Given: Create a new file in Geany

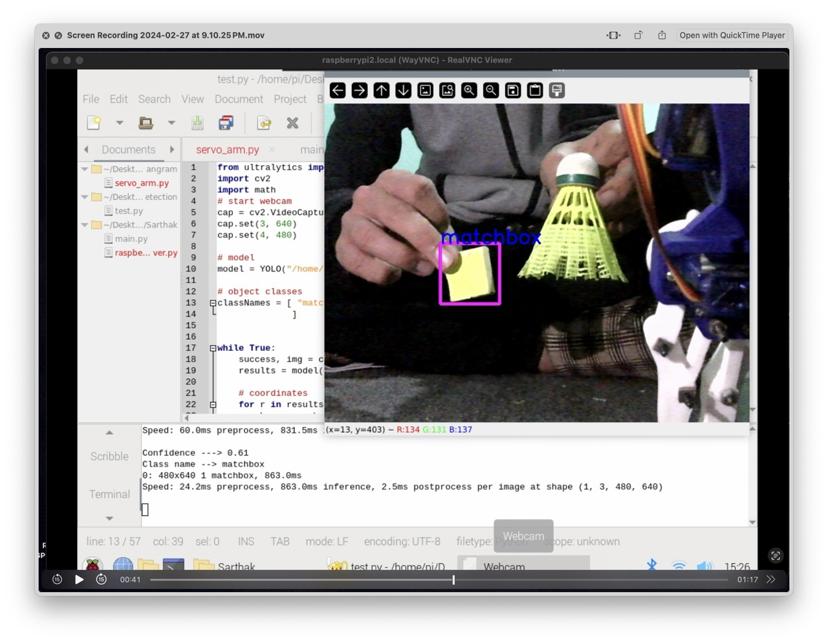Looking at the screenshot, I should [x=94, y=122].
